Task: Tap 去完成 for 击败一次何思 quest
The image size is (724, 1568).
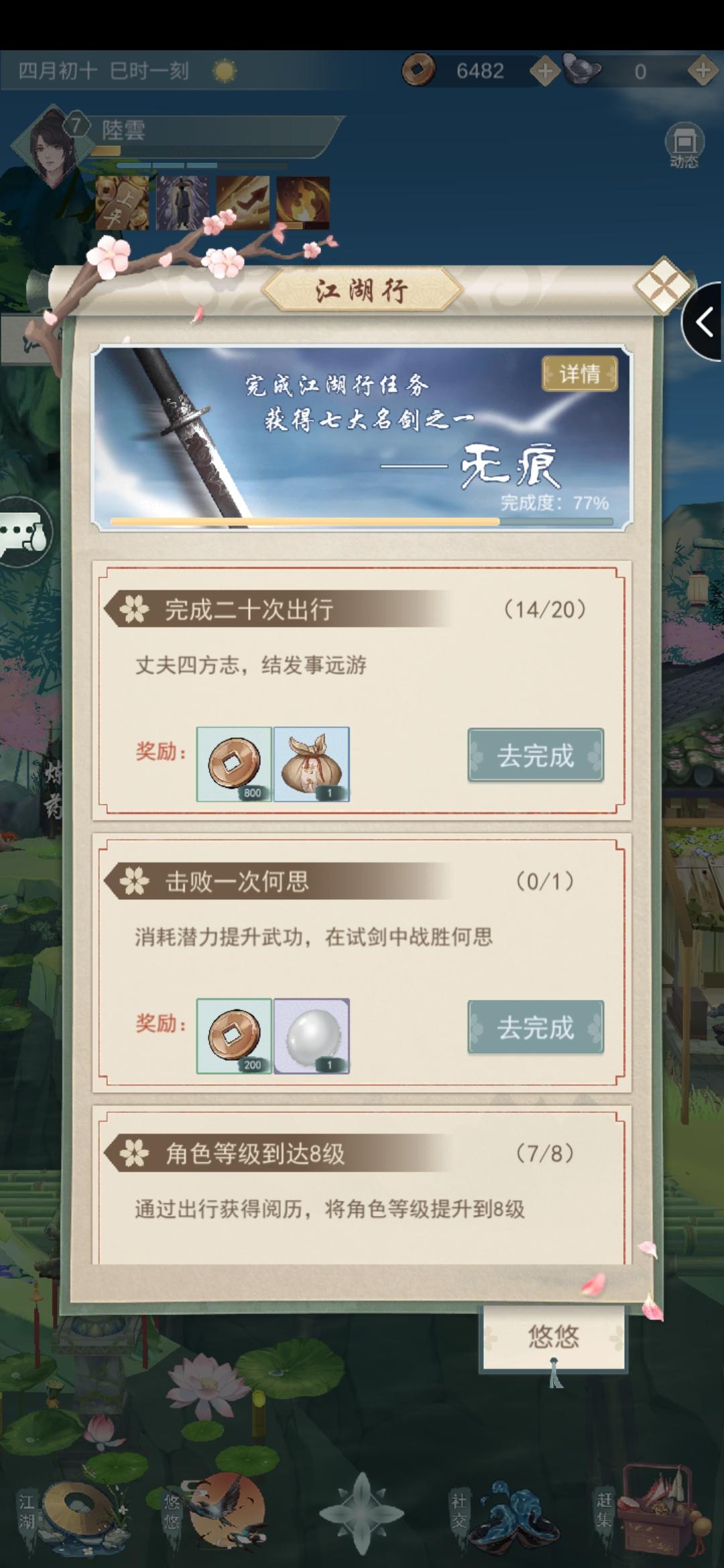Action: tap(536, 1027)
